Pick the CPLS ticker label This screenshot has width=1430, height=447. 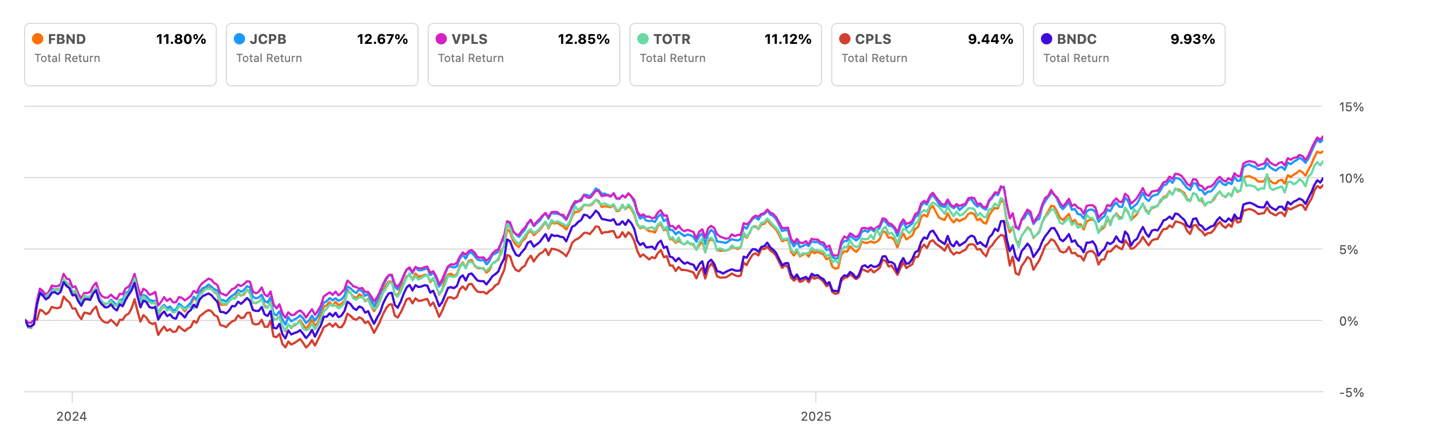(x=873, y=39)
